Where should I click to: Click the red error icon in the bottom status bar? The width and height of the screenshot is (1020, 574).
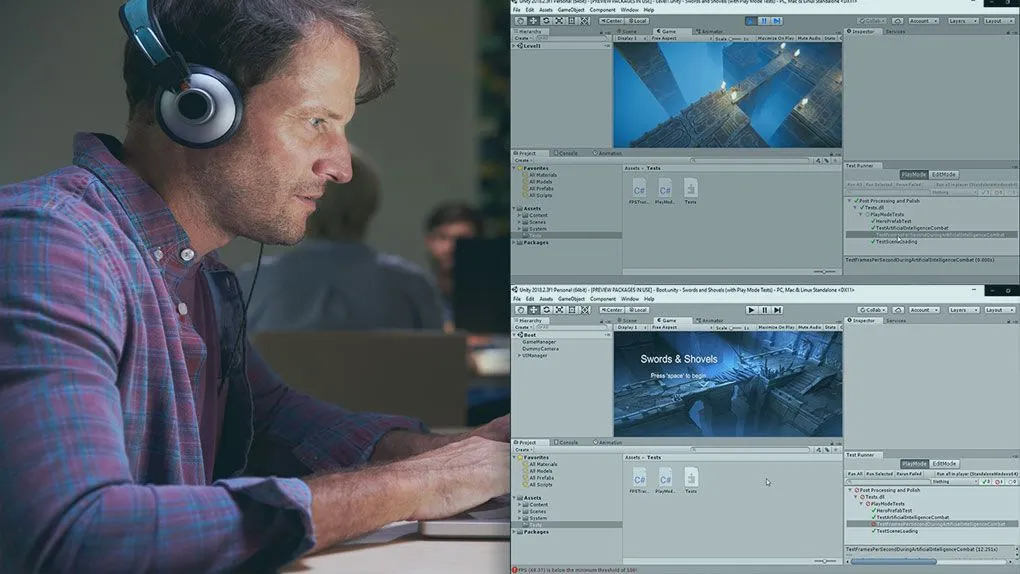pyautogui.click(x=516, y=569)
